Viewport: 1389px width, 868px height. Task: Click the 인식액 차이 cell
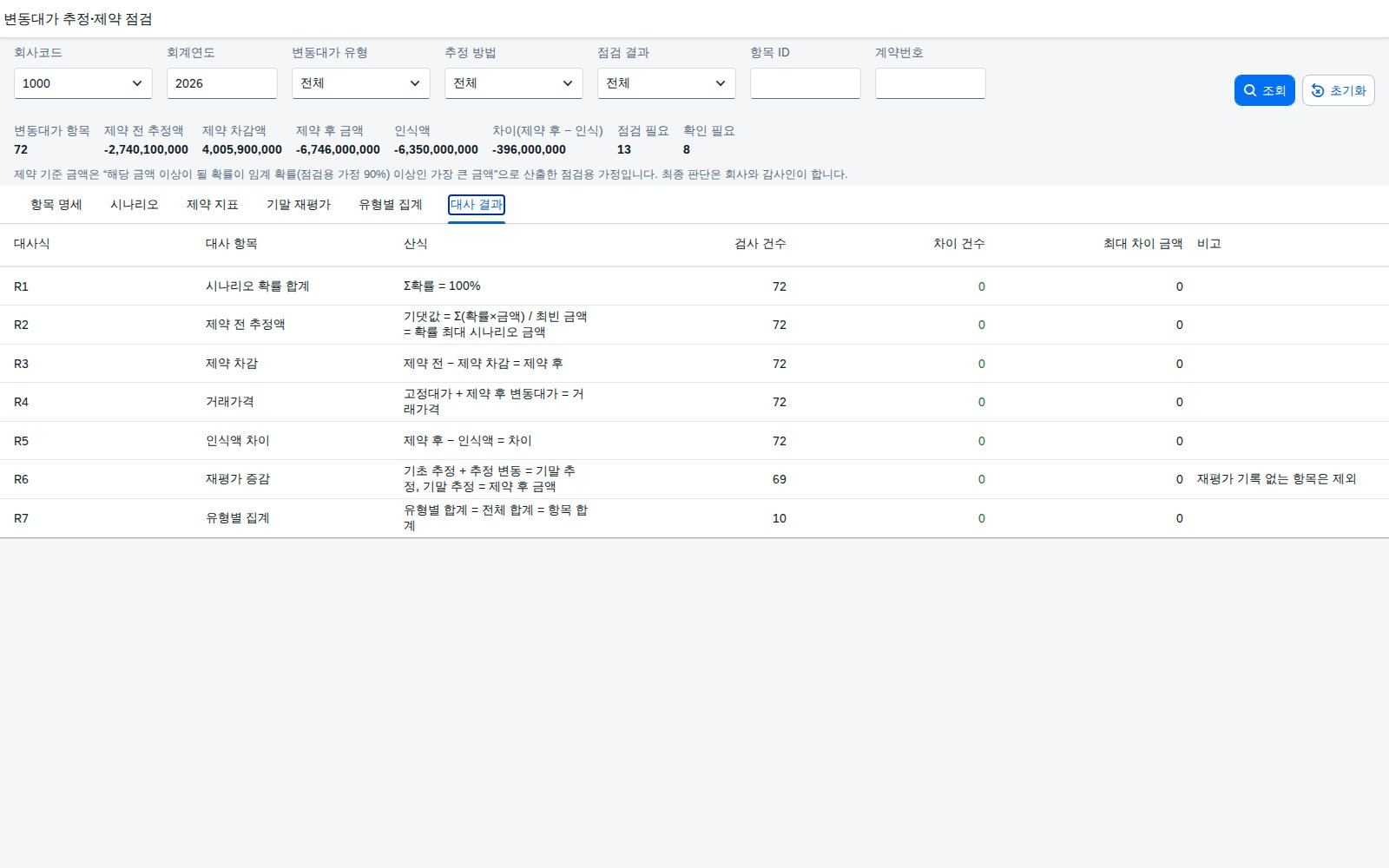click(x=238, y=441)
